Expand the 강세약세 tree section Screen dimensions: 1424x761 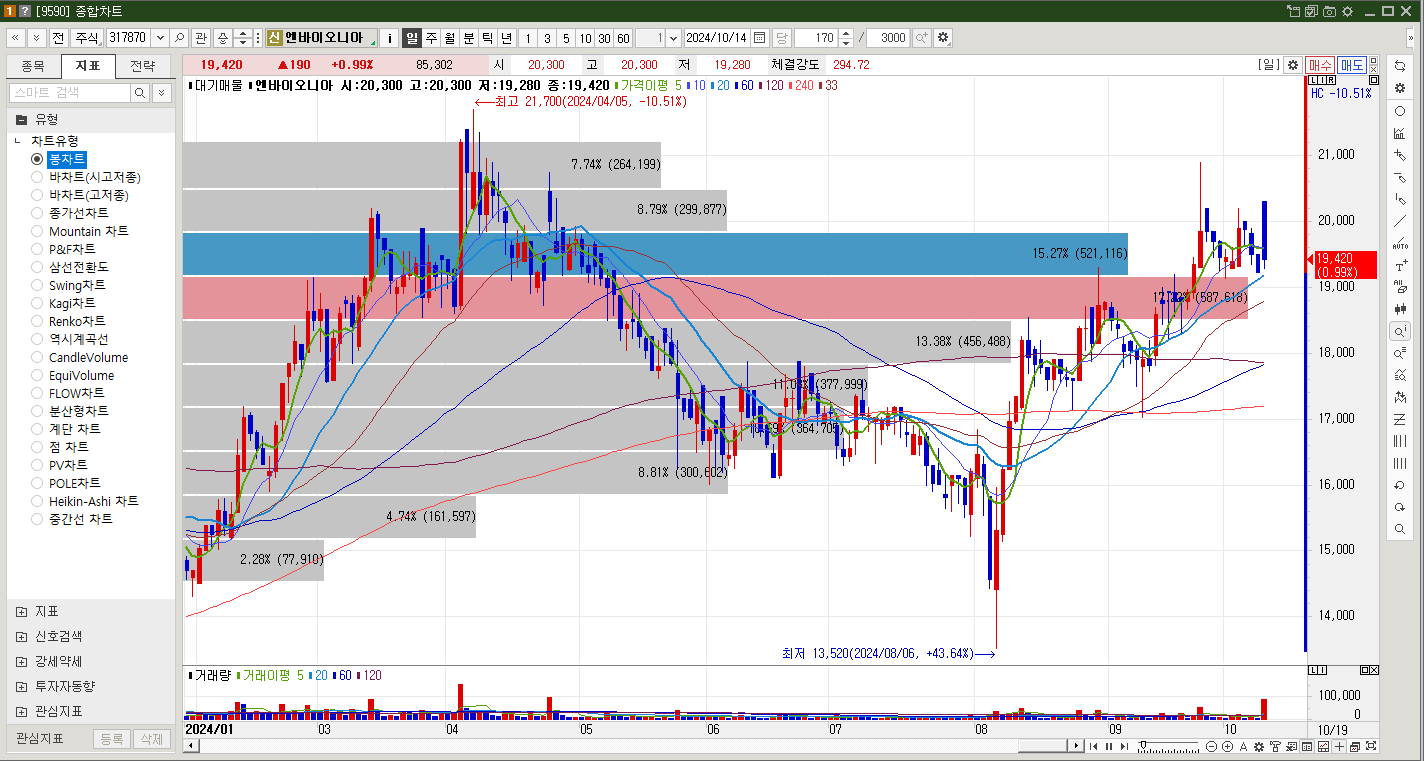[21, 661]
